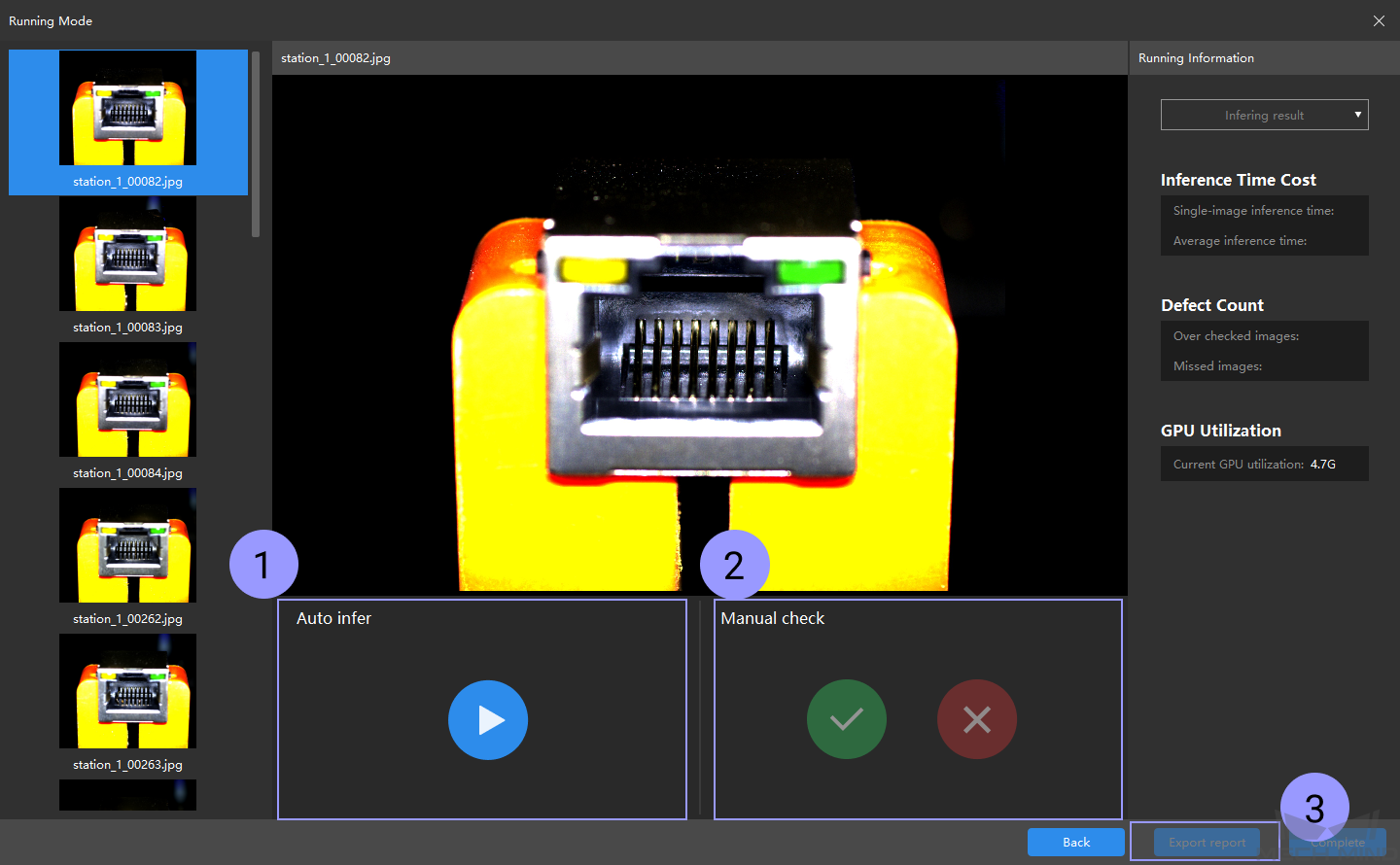The width and height of the screenshot is (1400, 865).
Task: Click the thumbnail list scrollbar
Action: 256,144
